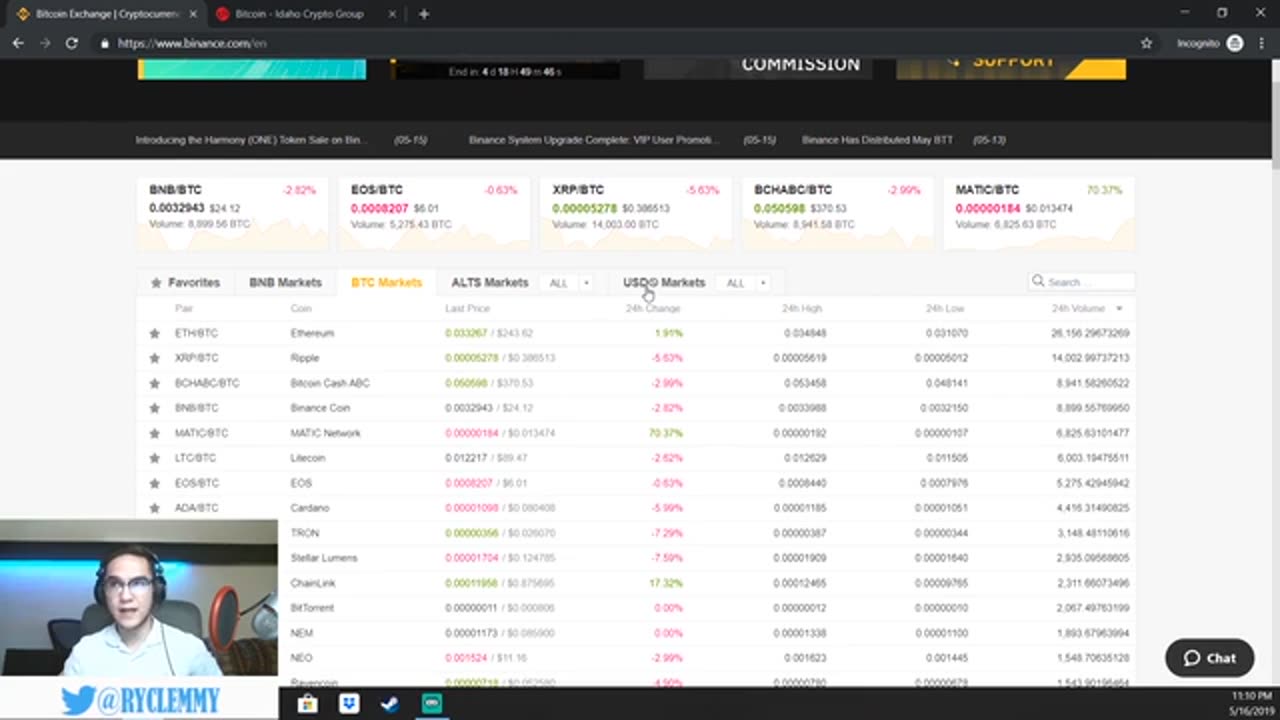Bookmark this page with star icon
The width and height of the screenshot is (1280, 720).
1147,43
